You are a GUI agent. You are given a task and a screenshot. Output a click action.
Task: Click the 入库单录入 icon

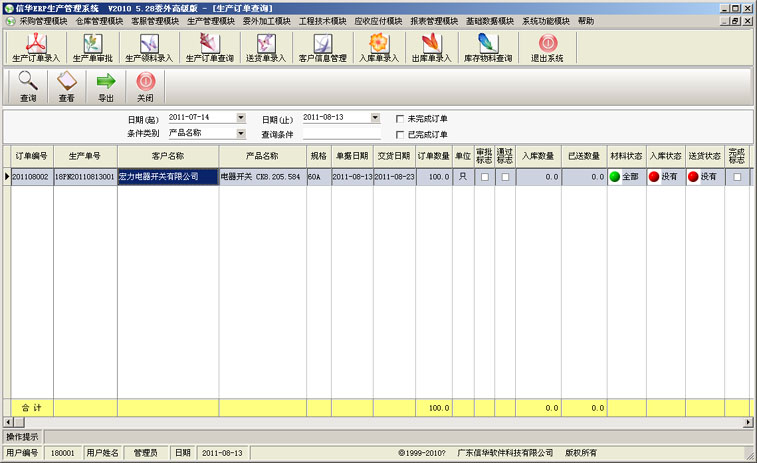pos(379,47)
